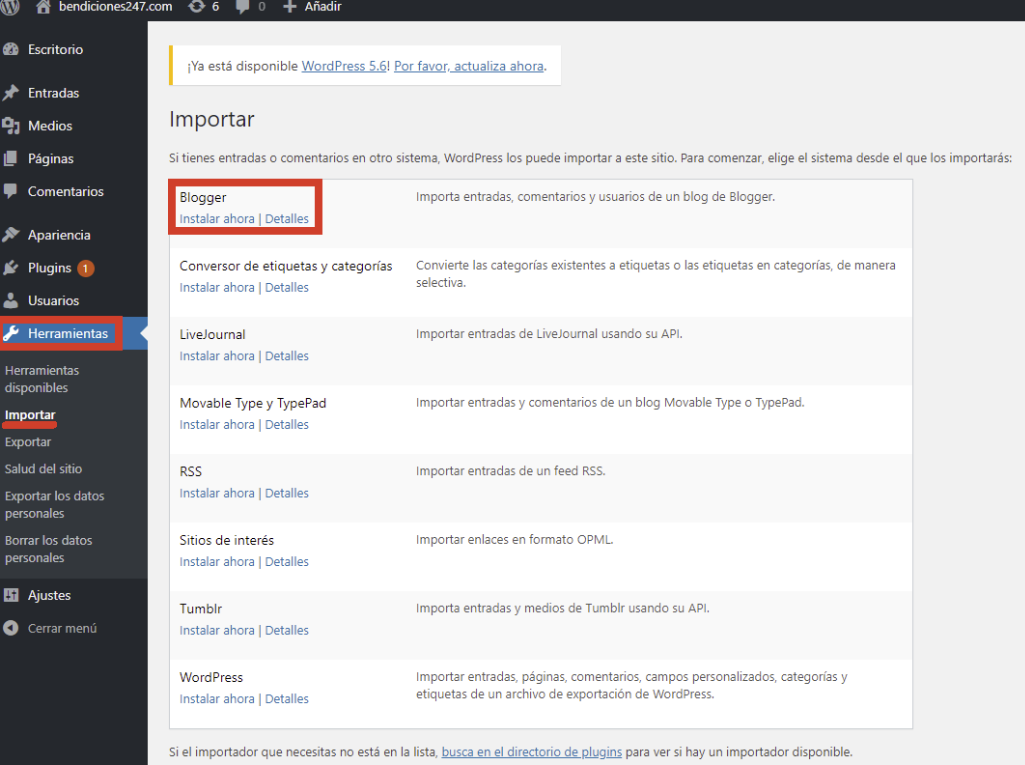Click the Páginas pages icon
The image size is (1025, 765).
[10, 158]
